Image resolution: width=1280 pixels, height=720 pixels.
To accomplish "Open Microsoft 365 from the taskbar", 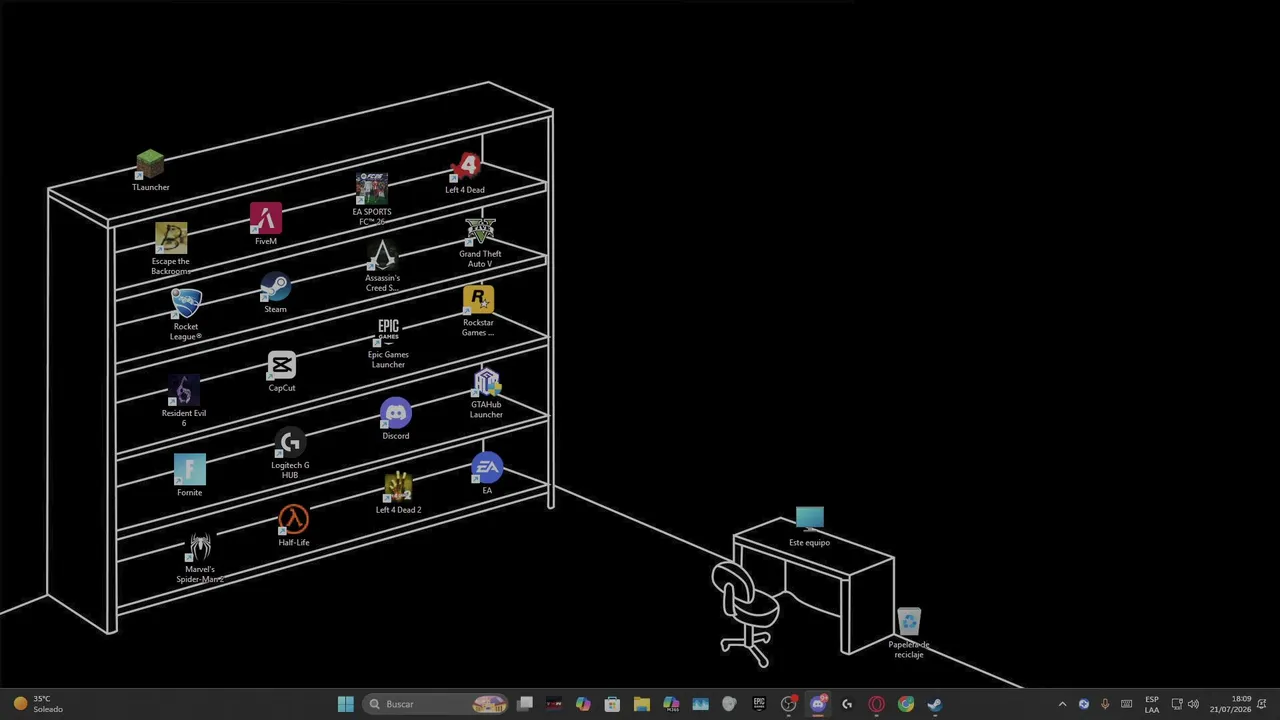I will (x=671, y=704).
